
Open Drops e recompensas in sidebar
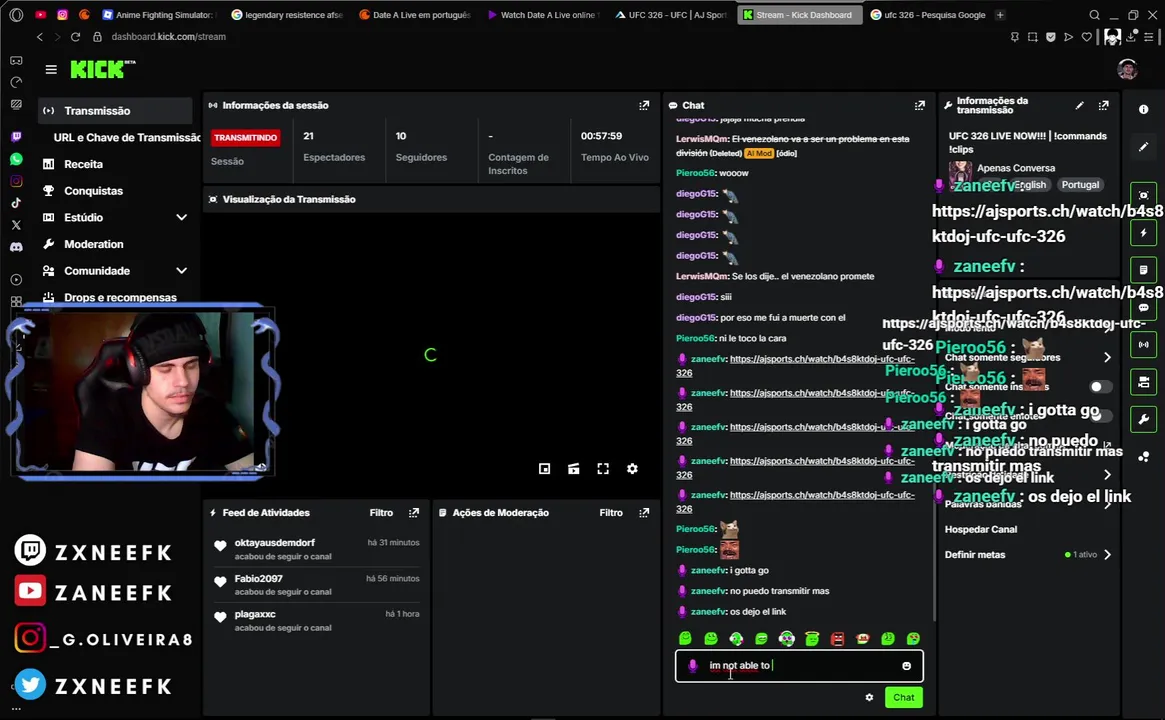tap(120, 297)
